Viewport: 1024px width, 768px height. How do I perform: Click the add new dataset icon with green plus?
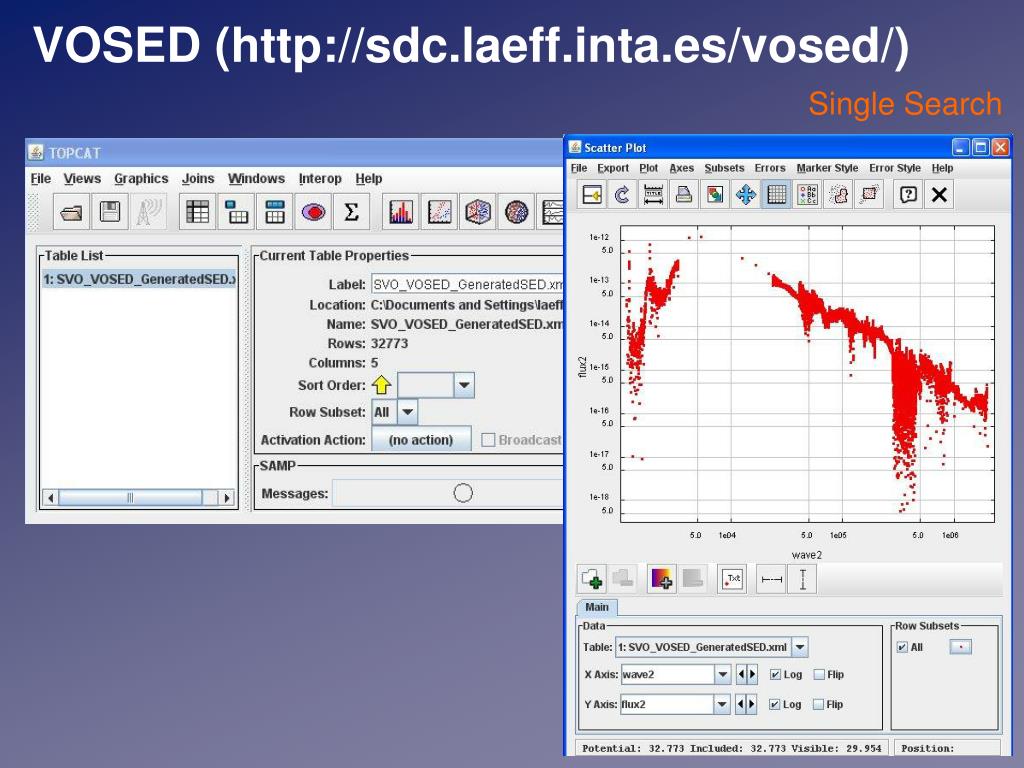point(592,579)
